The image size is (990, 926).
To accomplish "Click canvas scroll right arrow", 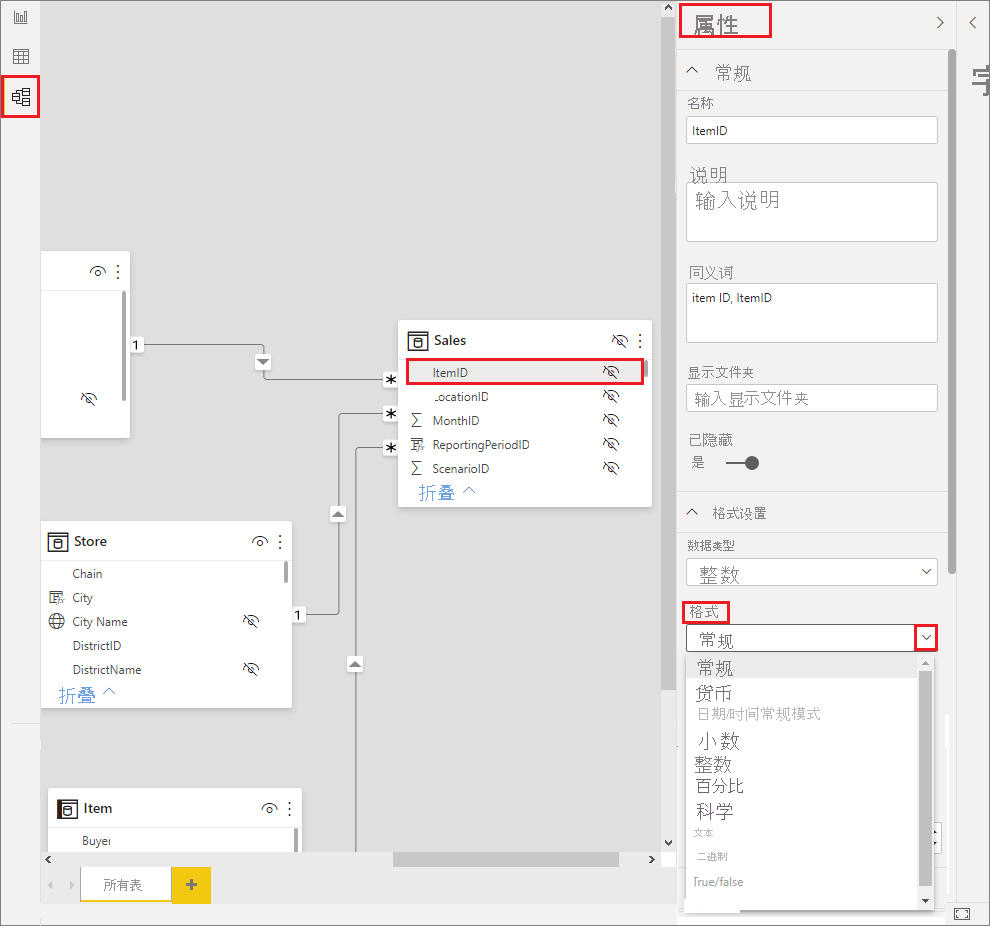I will pos(652,860).
